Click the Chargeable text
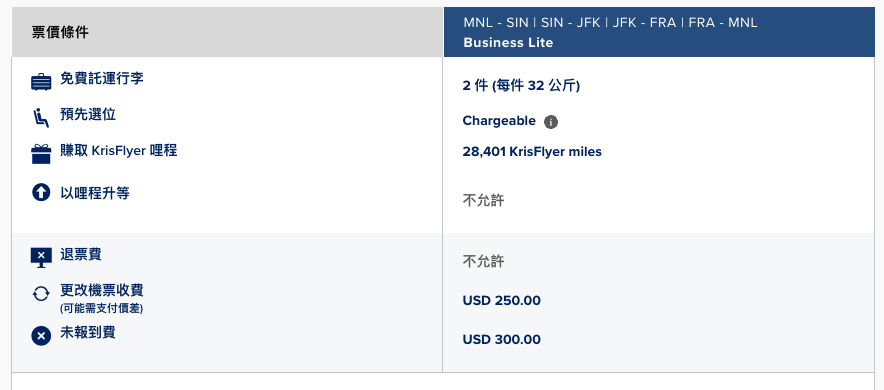The height and width of the screenshot is (390, 884). (x=499, y=121)
